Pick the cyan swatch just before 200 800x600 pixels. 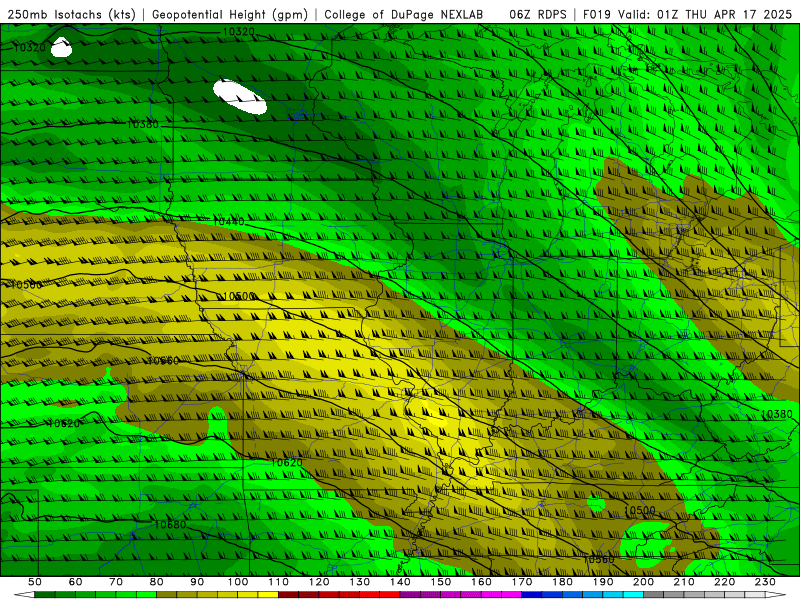633,595
